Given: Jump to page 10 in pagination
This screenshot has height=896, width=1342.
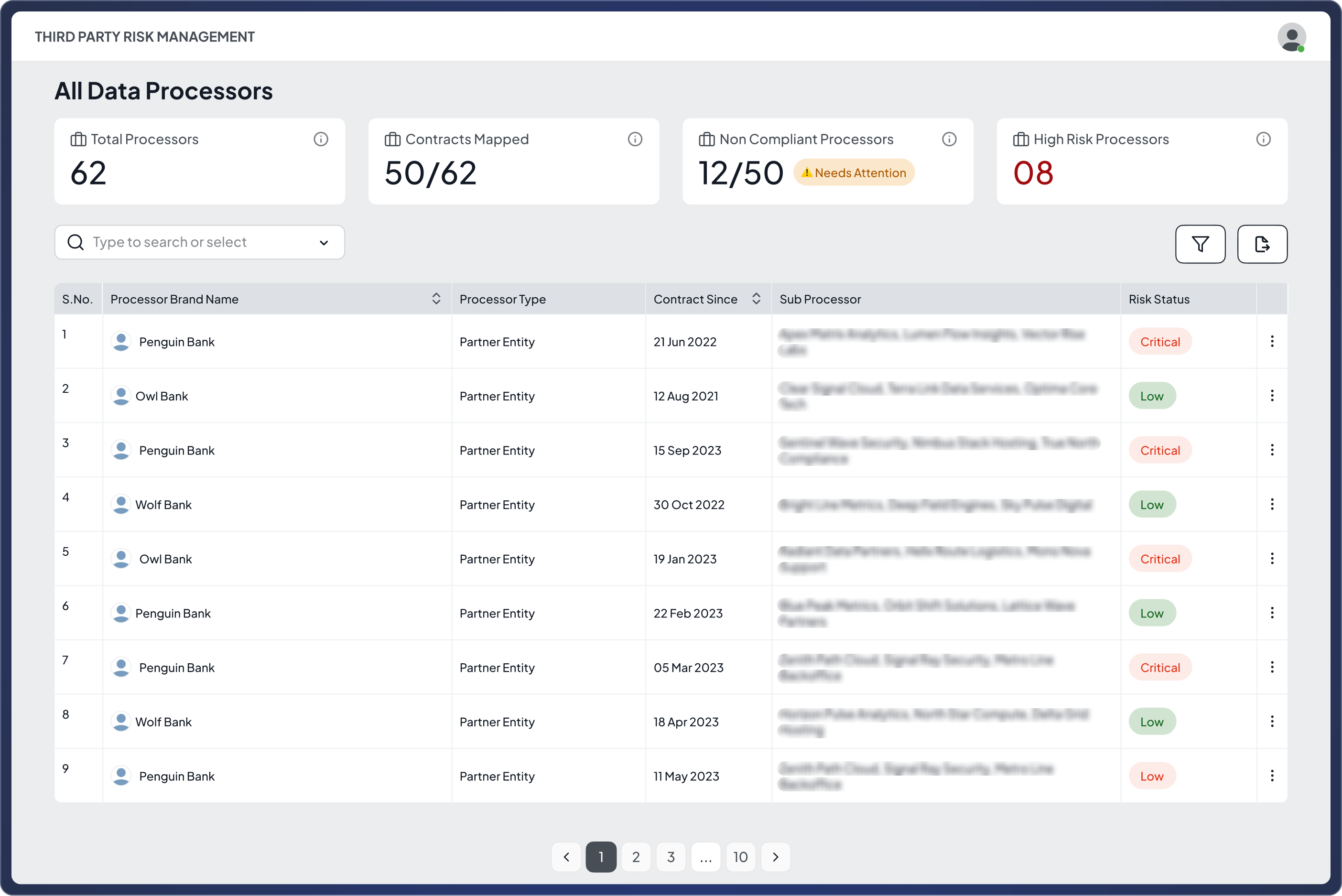Looking at the screenshot, I should [x=741, y=856].
